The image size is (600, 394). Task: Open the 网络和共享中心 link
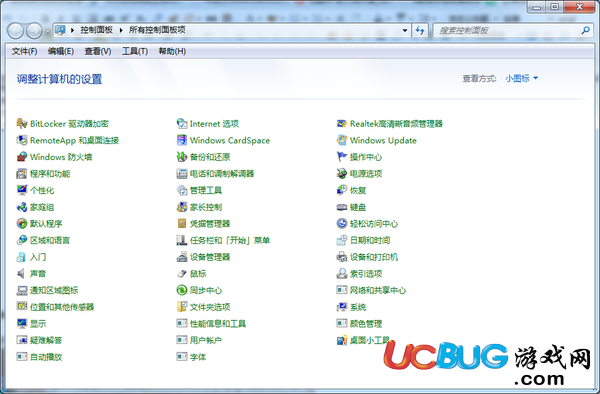(x=378, y=290)
